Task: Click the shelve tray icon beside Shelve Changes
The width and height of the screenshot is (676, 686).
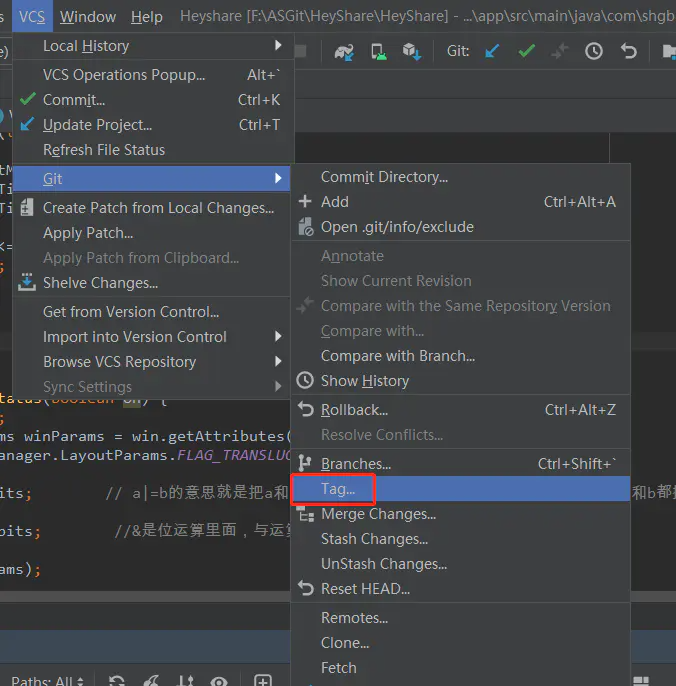Action: (27, 282)
